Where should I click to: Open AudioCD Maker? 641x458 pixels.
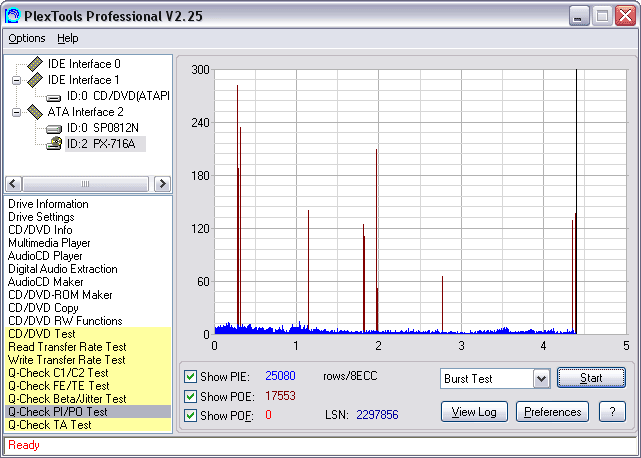45,282
